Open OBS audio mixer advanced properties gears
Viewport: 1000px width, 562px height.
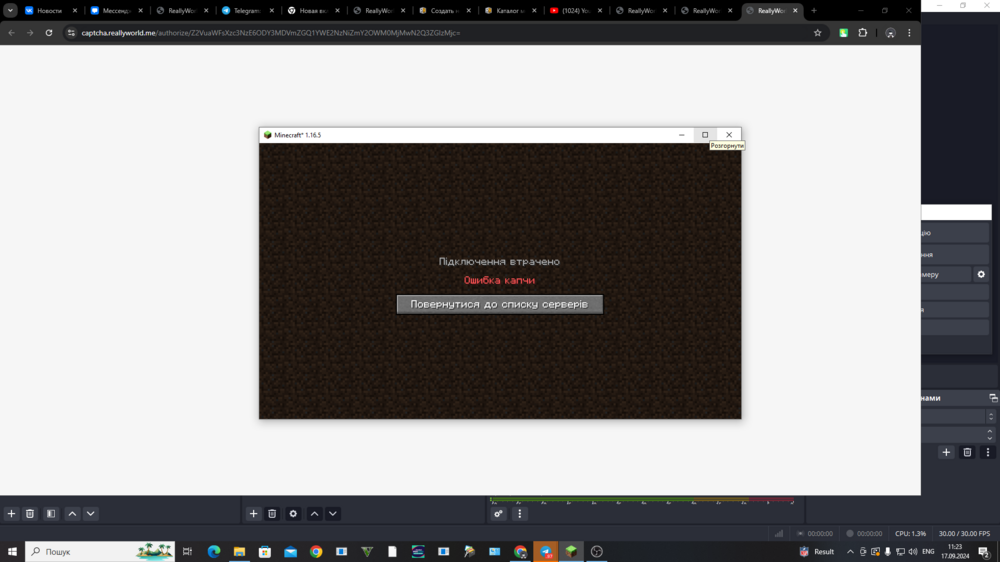click(x=498, y=514)
